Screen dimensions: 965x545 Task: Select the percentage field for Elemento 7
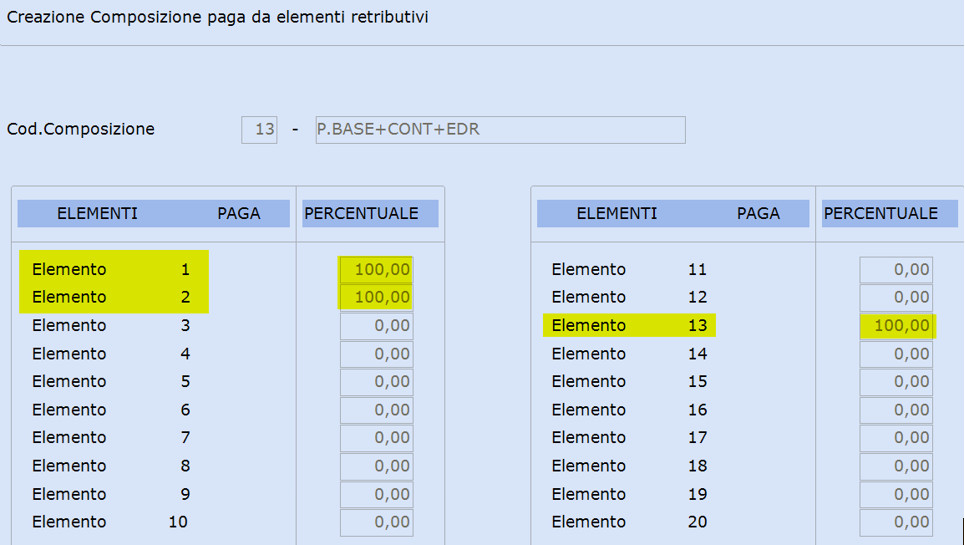[x=376, y=437]
